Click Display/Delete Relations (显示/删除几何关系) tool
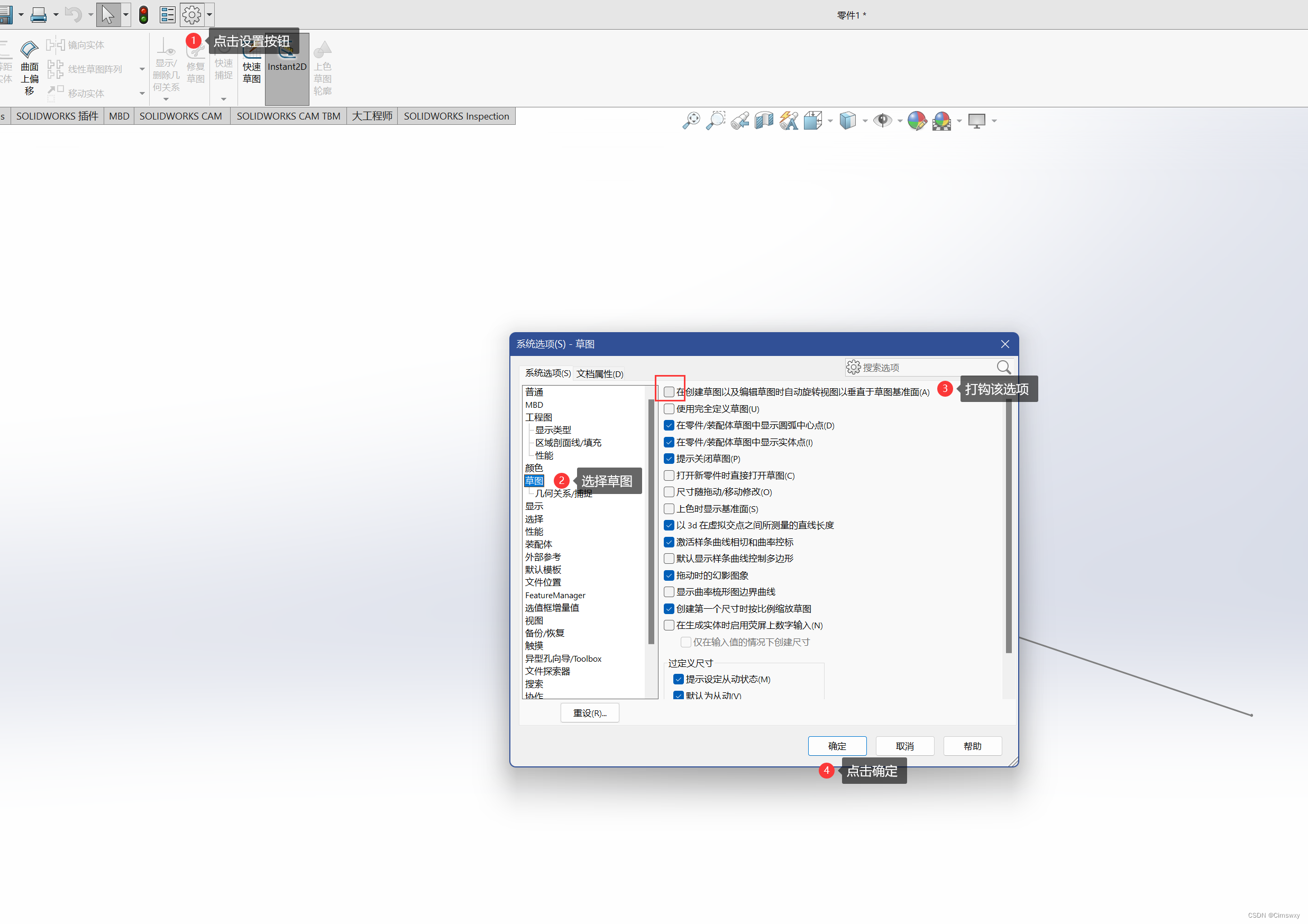This screenshot has width=1308, height=924. pos(166,66)
